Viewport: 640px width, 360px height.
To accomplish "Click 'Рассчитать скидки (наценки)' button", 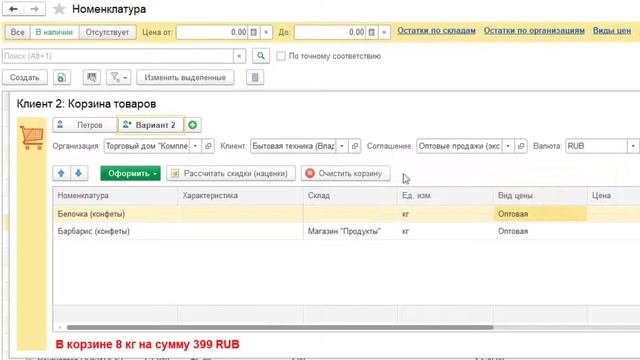I will pyautogui.click(x=231, y=173).
